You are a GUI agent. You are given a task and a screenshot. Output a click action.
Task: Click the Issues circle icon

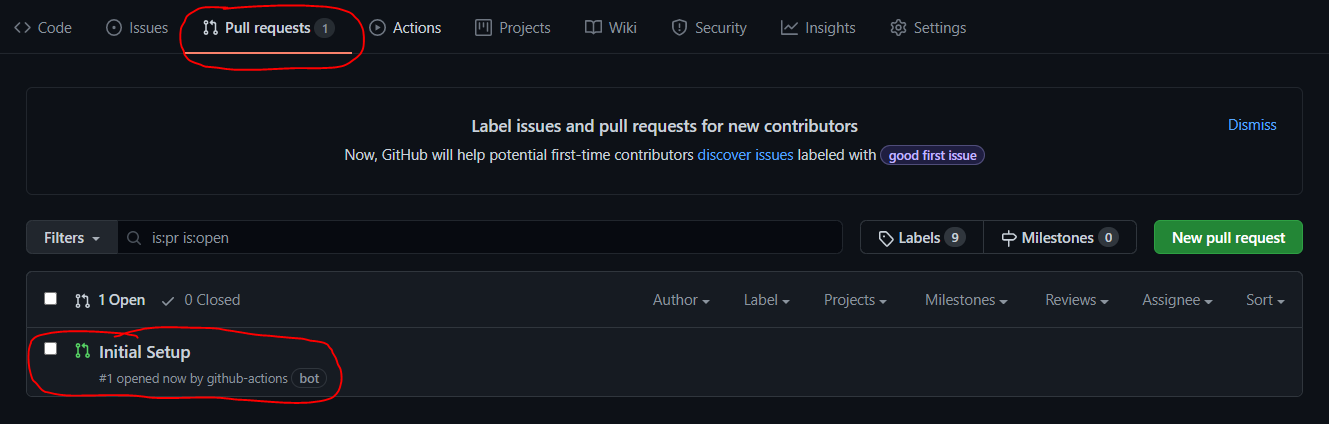(x=114, y=28)
